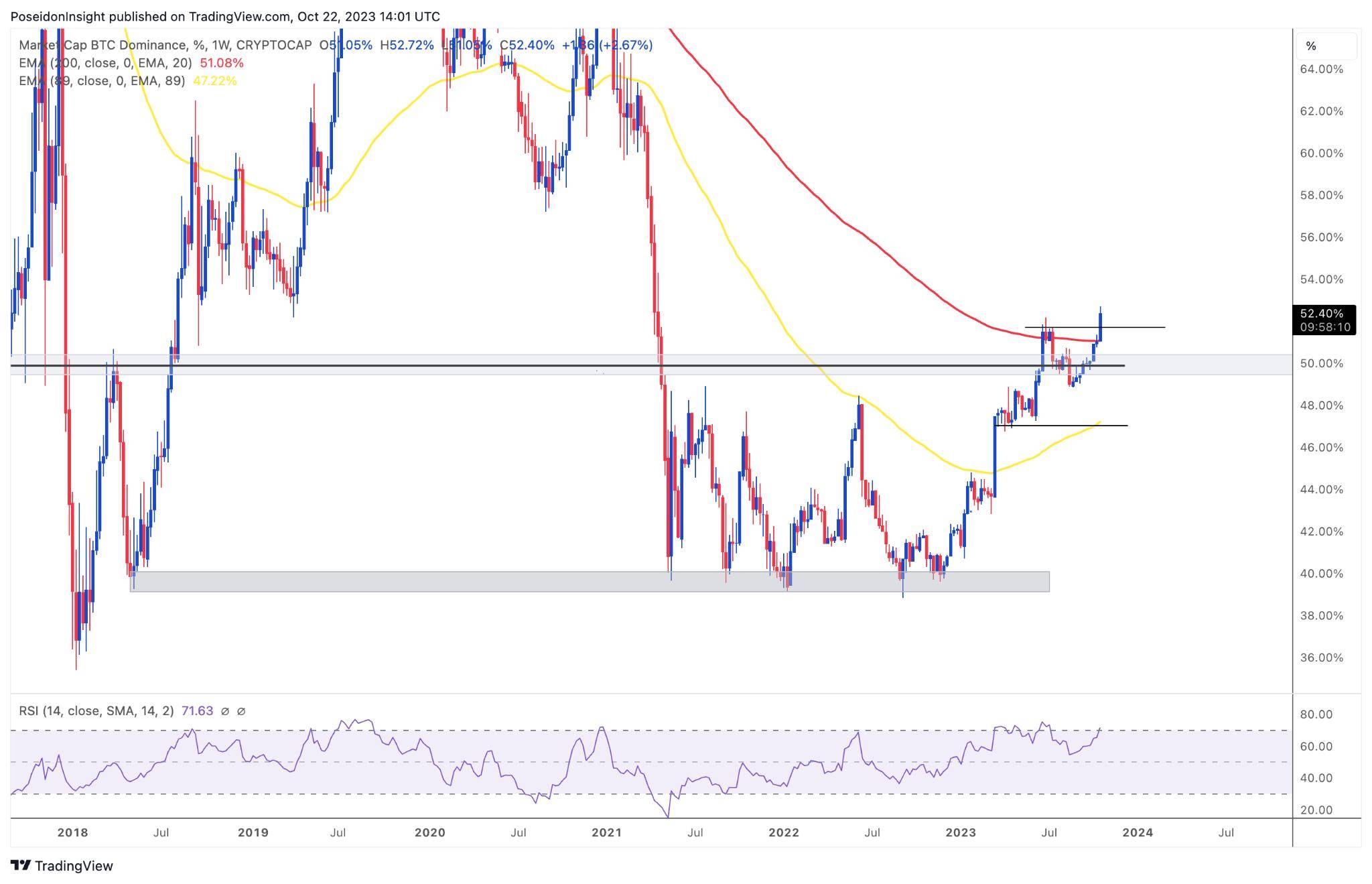Click the 44.00% price axis label
Image resolution: width=1372 pixels, height=884 pixels.
point(1321,489)
